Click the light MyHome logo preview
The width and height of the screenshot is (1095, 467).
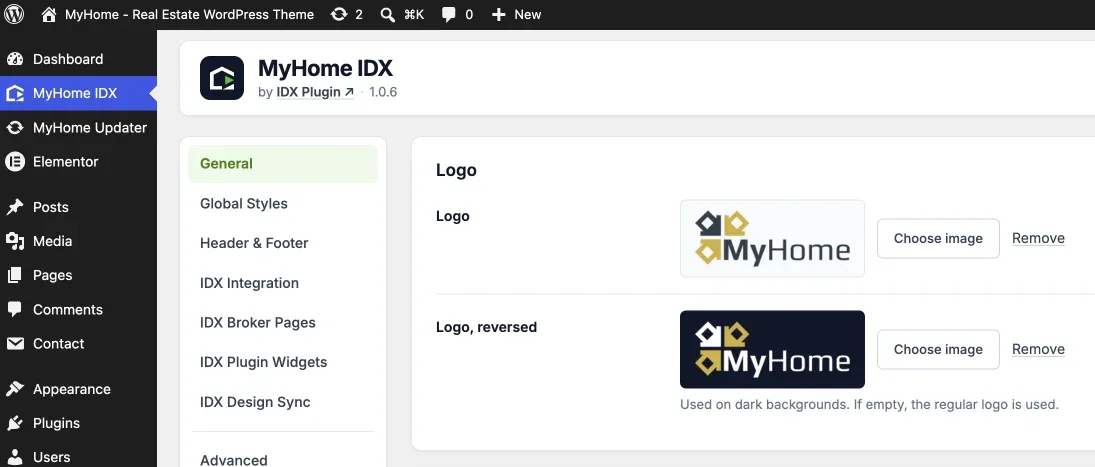coord(772,239)
